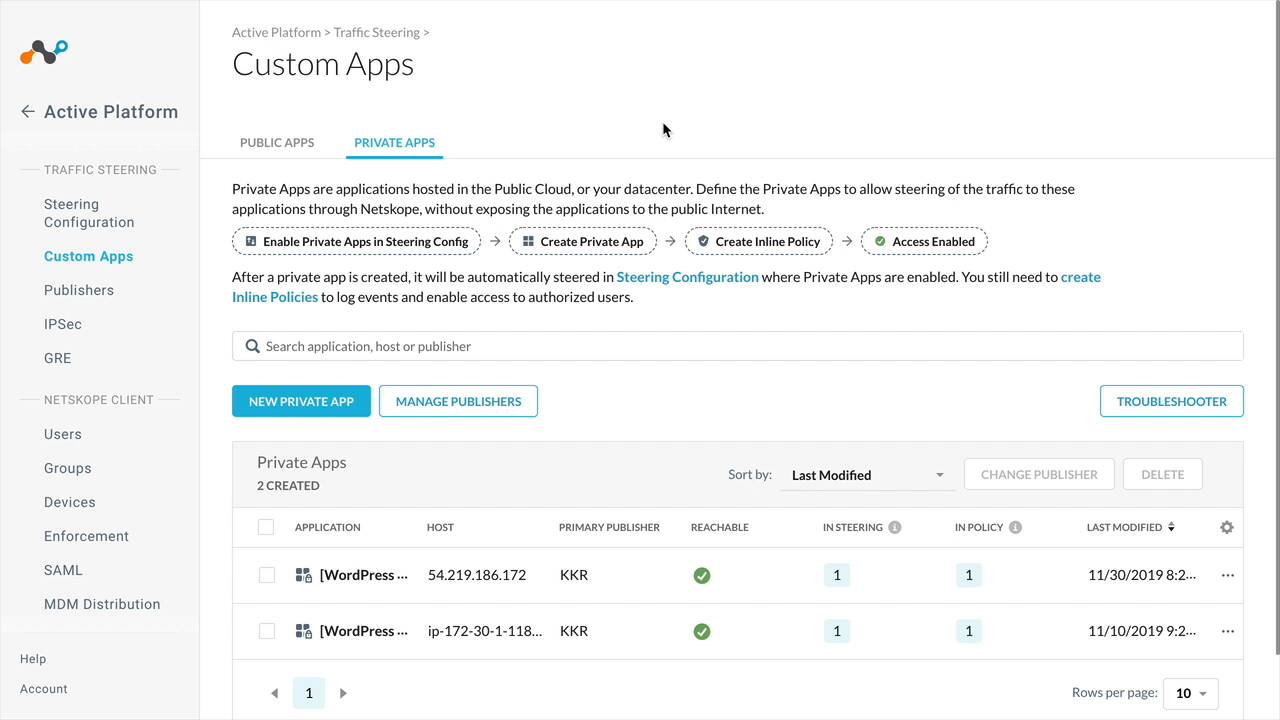1280x720 pixels.
Task: Open the Troubleshooter button
Action: pos(1171,402)
